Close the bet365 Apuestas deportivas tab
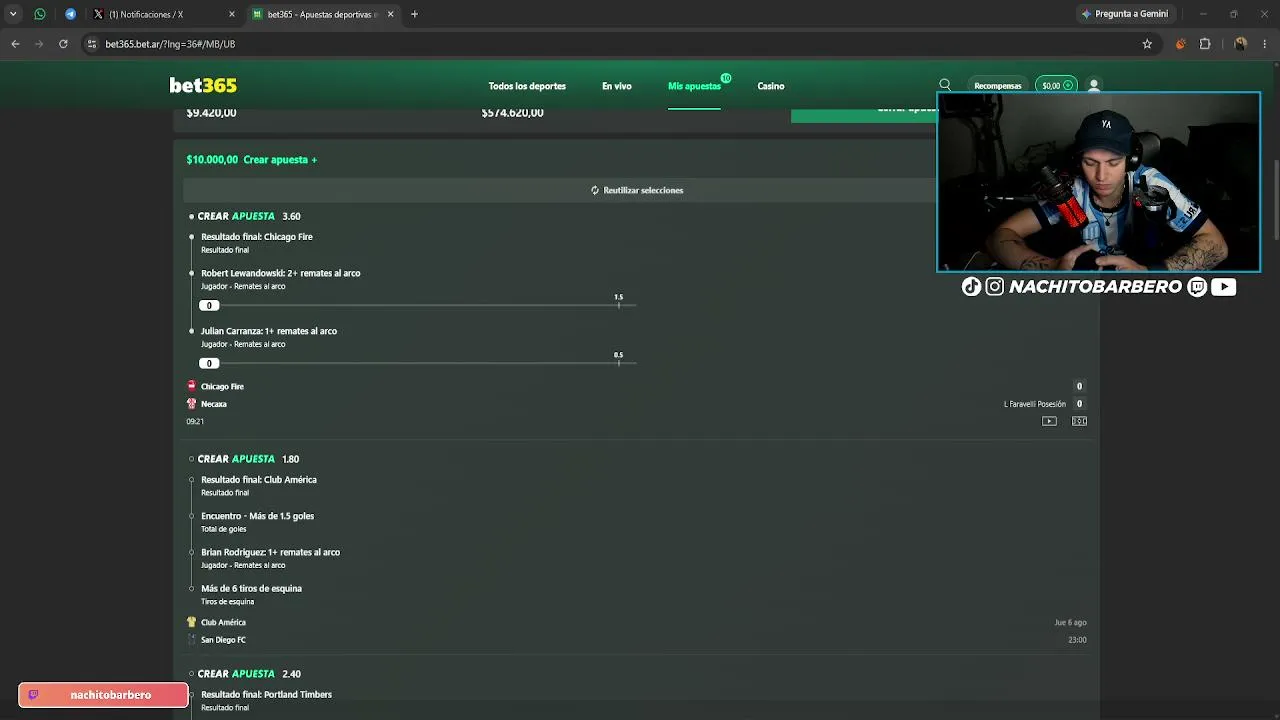1280x720 pixels. coord(390,14)
